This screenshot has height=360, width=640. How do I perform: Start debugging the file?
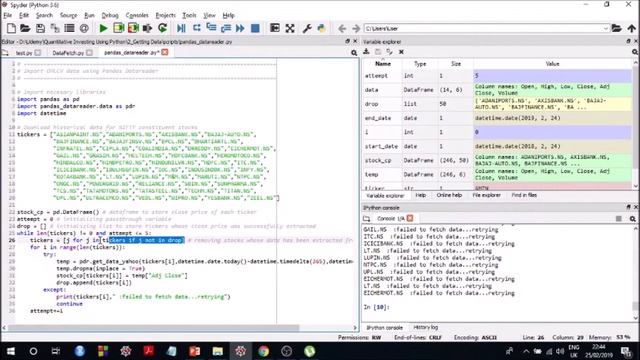[181, 28]
